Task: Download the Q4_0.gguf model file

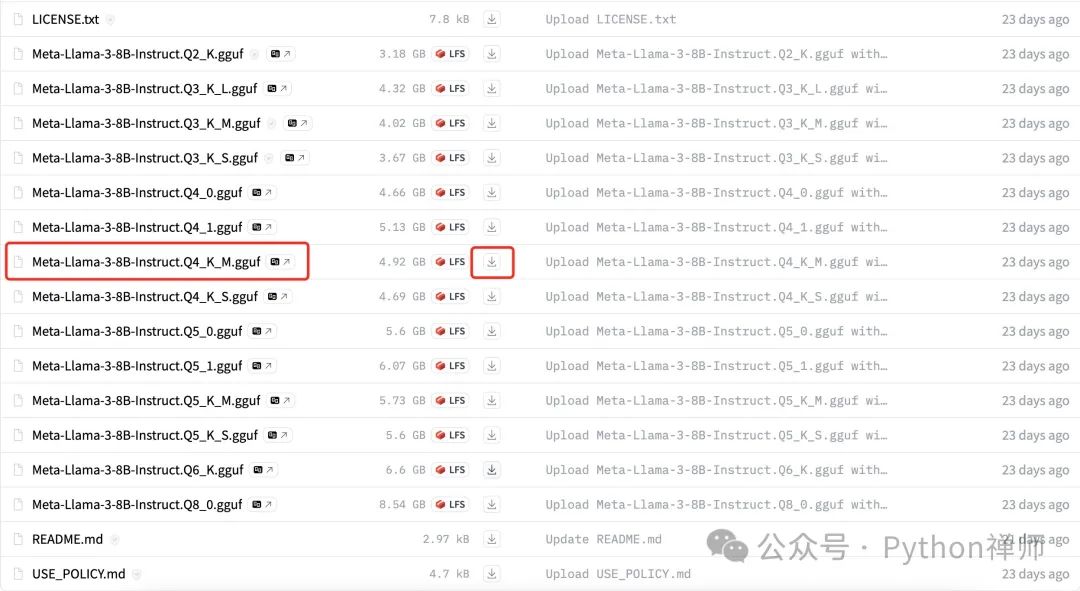Action: 492,192
